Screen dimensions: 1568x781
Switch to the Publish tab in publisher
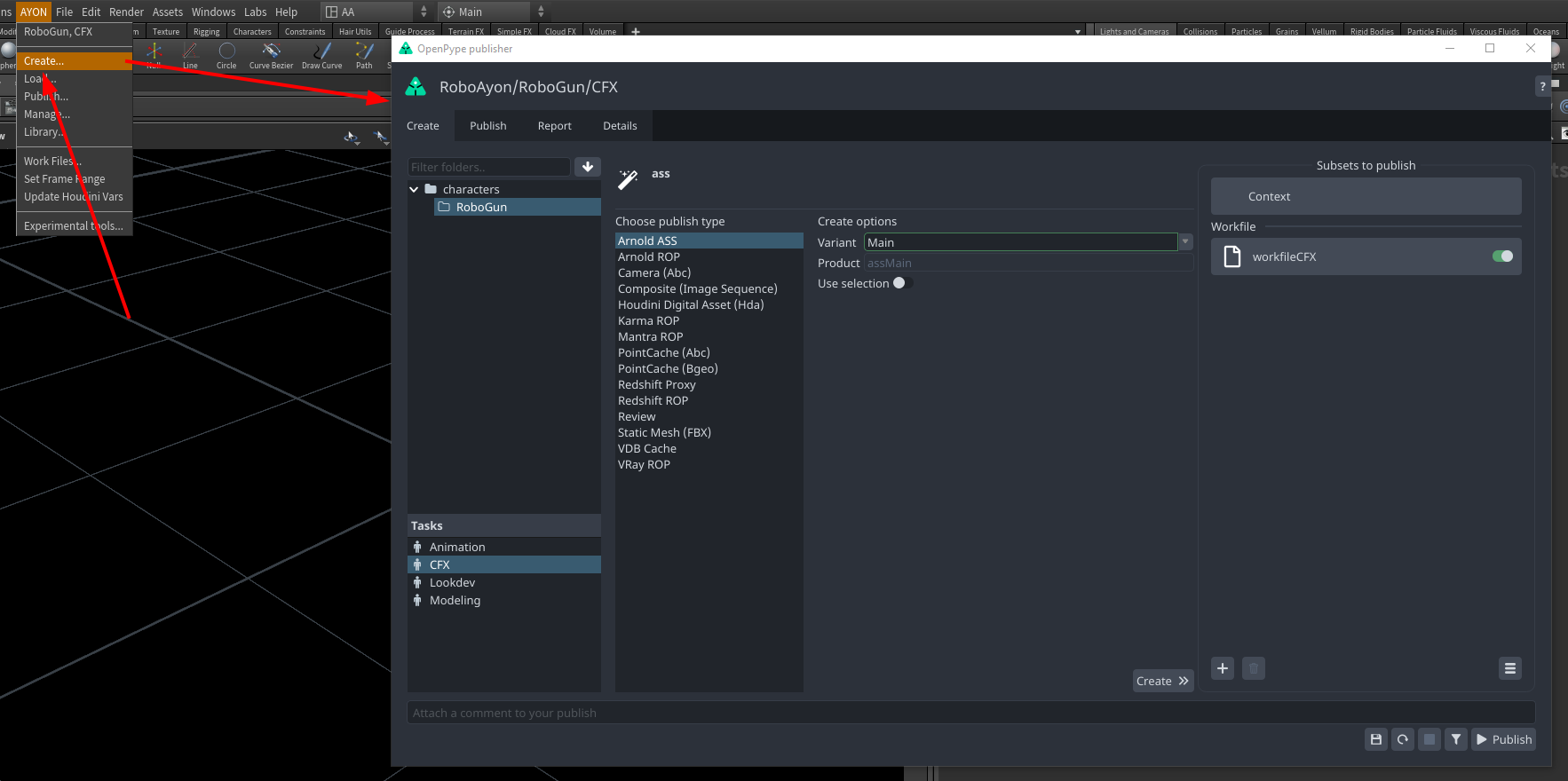[488, 125]
